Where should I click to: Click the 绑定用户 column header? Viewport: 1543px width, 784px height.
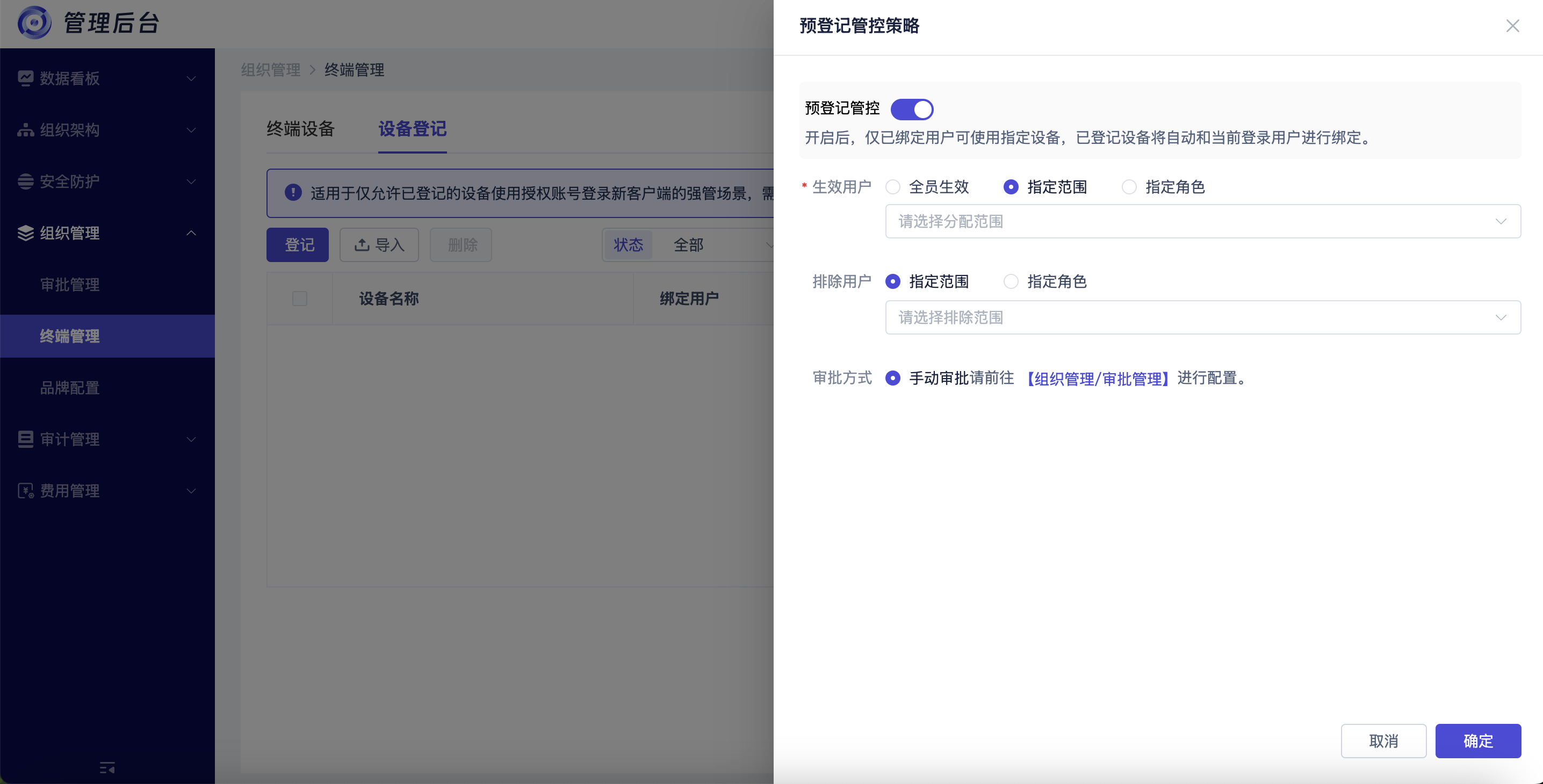[689, 299]
